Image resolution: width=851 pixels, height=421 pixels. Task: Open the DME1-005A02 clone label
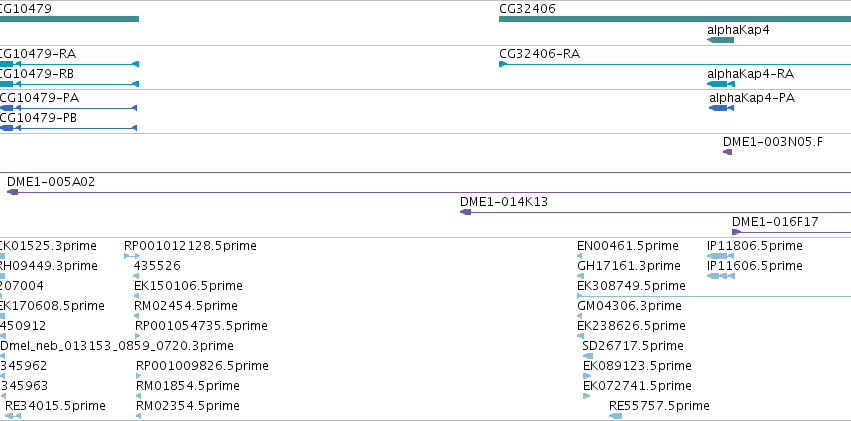coord(51,182)
